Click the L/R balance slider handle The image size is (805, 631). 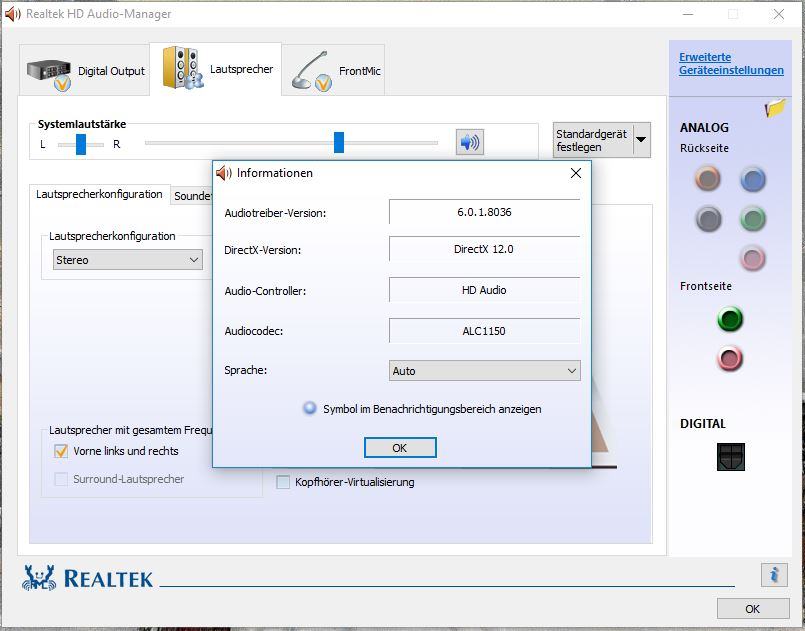coord(81,144)
